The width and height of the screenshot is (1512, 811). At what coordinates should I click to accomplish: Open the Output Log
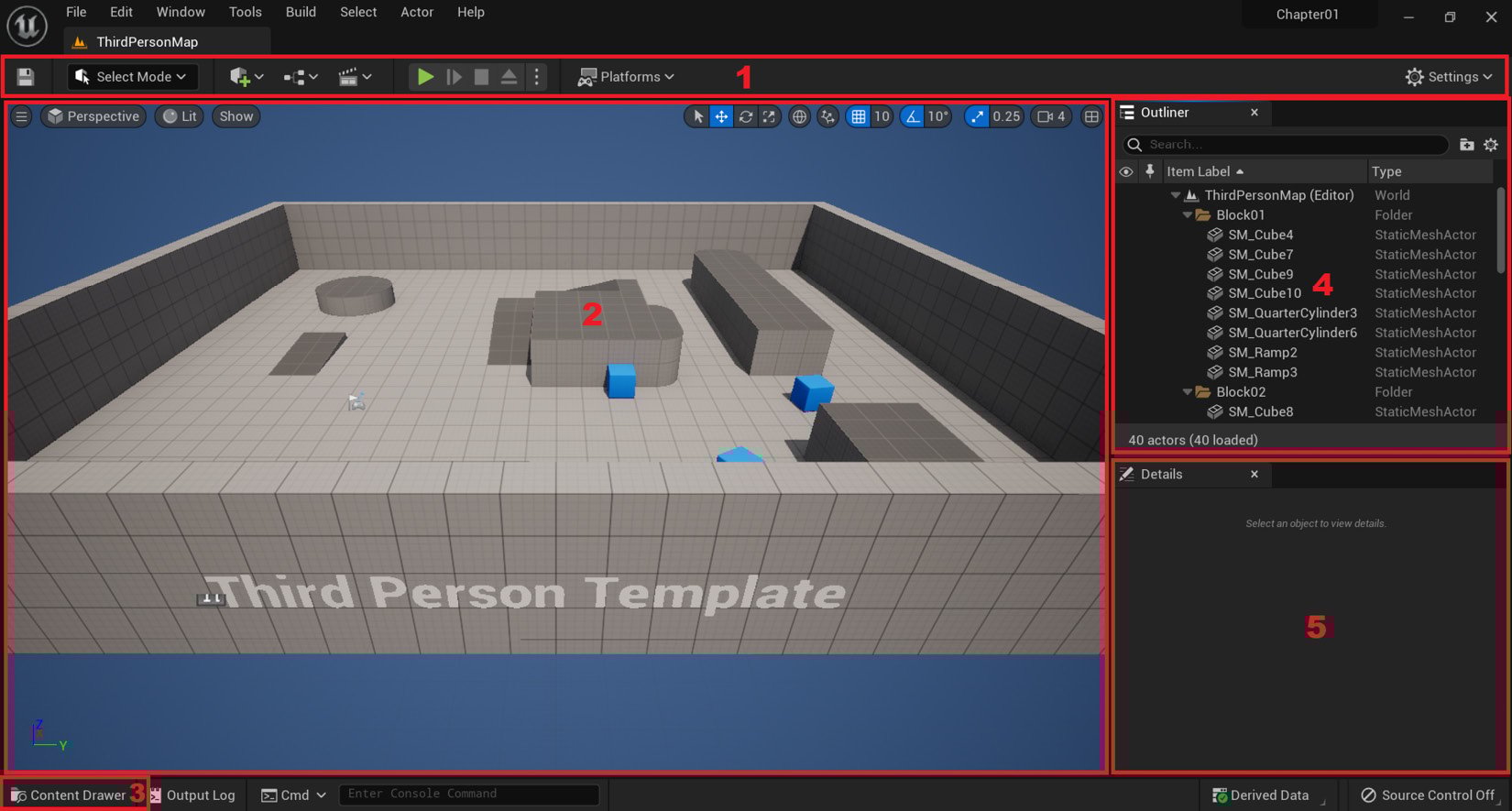(193, 795)
